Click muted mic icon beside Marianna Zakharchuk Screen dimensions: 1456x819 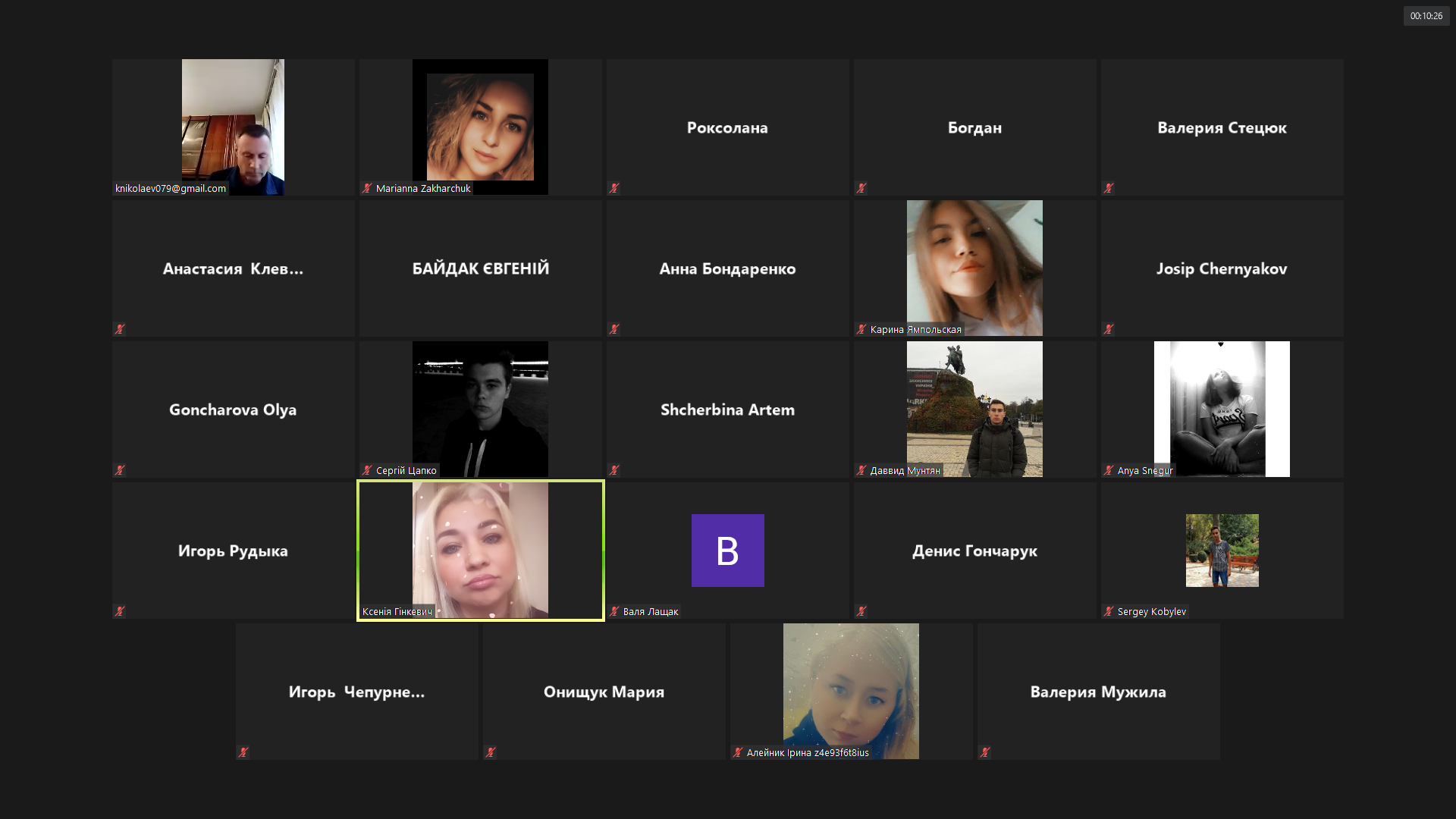[x=367, y=188]
